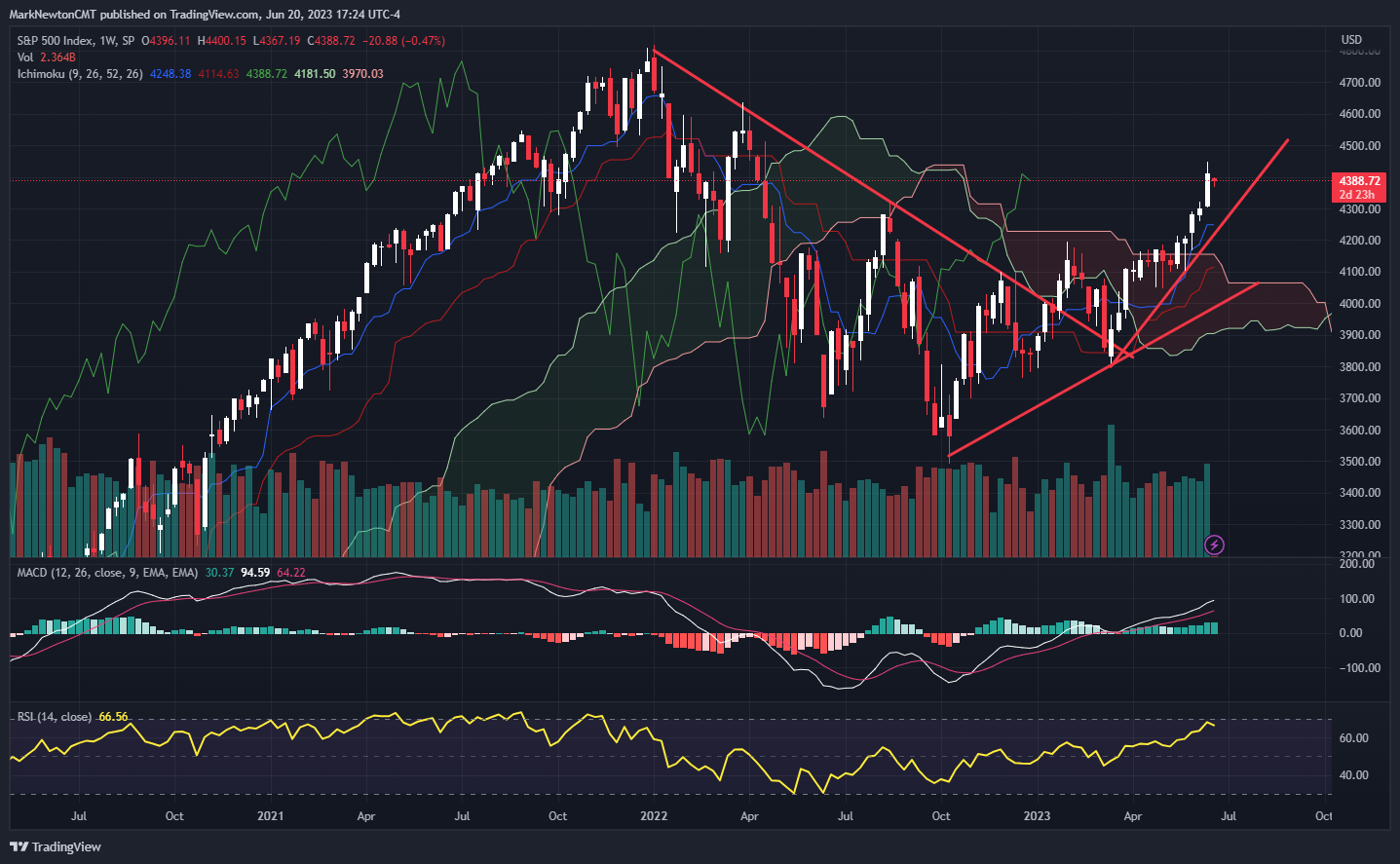Screen dimensions: 1400x864
Task: Click the Vol value 2.364B
Action: pos(57,57)
